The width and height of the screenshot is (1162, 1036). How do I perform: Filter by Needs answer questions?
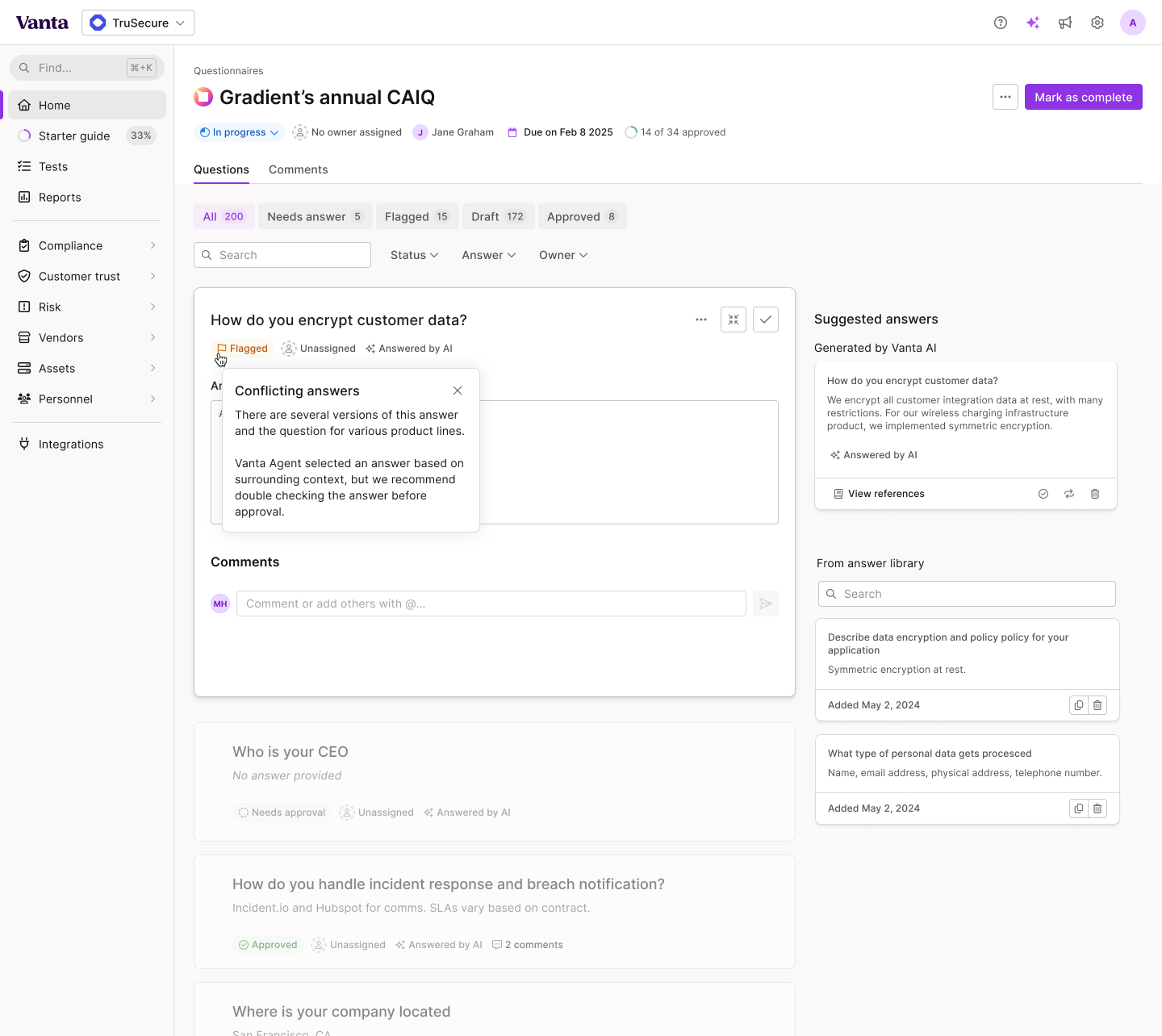click(316, 216)
